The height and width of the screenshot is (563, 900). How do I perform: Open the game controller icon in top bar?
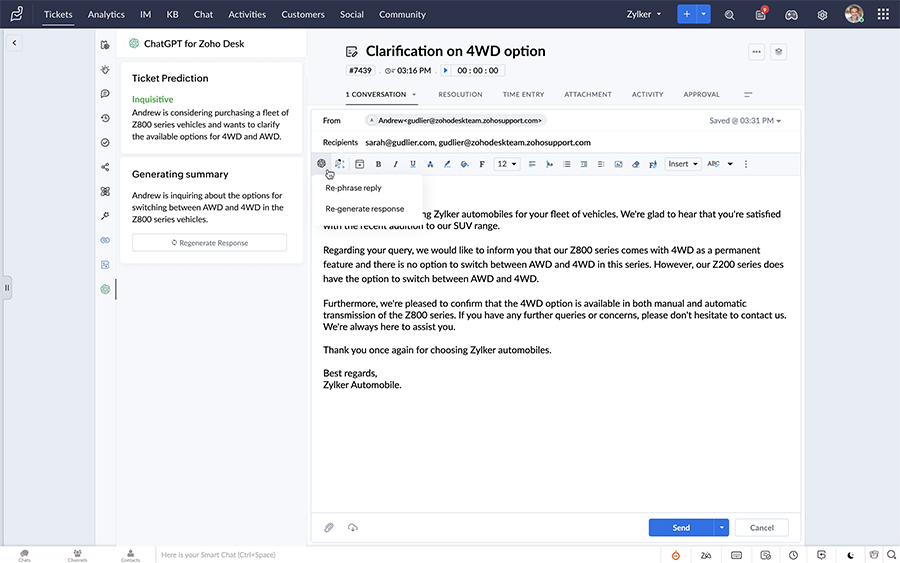[792, 15]
